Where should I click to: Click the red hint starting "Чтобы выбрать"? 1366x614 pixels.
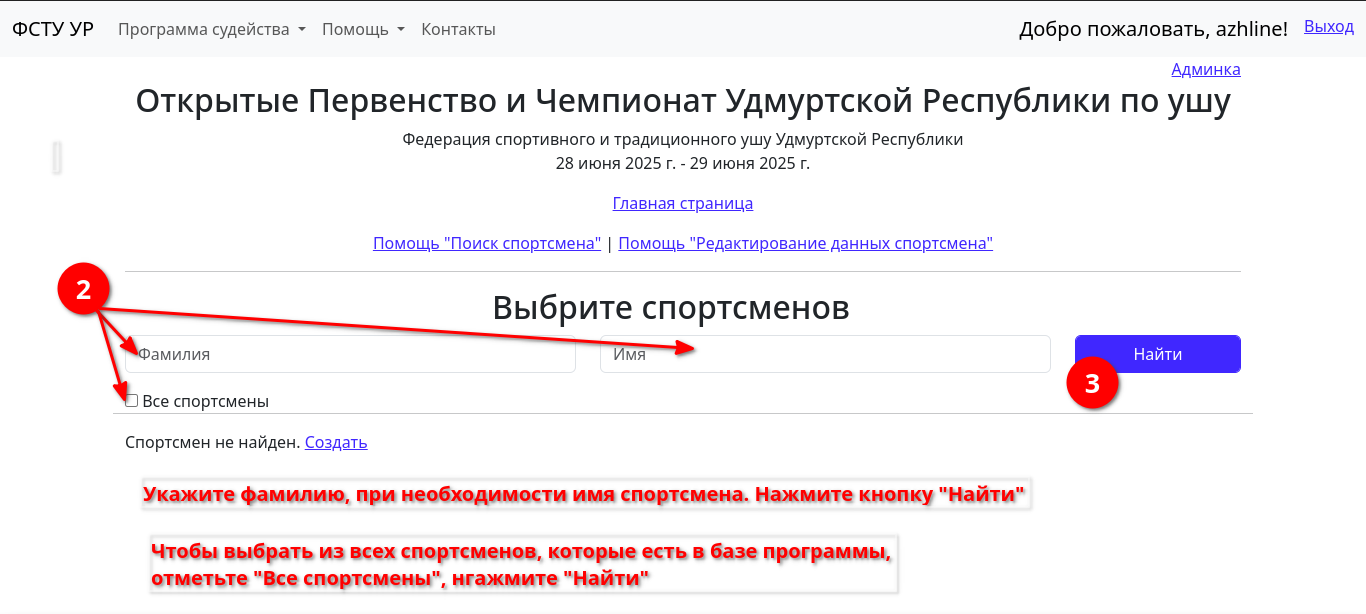click(520, 566)
